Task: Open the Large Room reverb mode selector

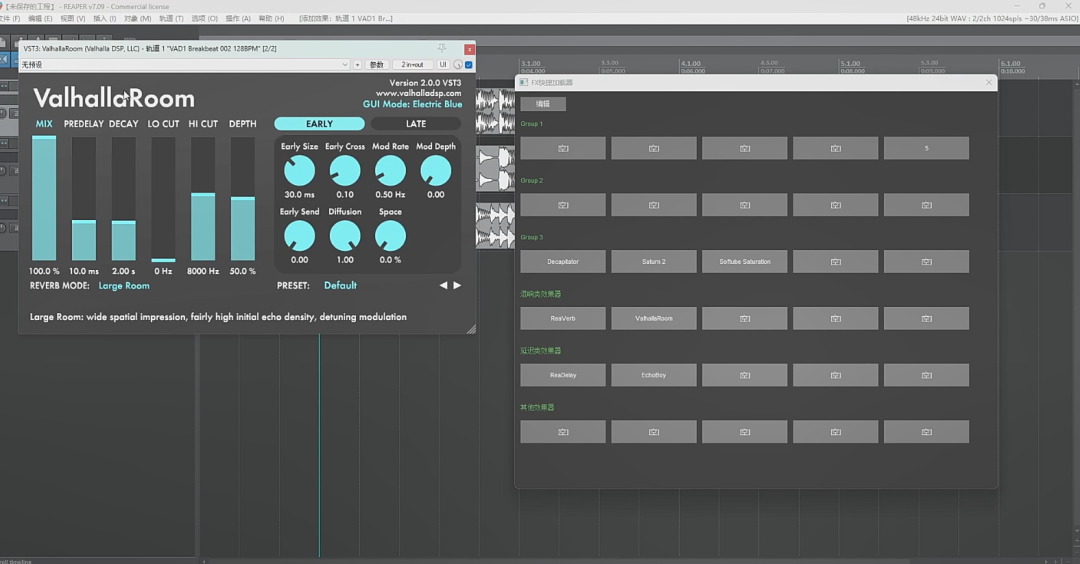Action: click(x=124, y=286)
